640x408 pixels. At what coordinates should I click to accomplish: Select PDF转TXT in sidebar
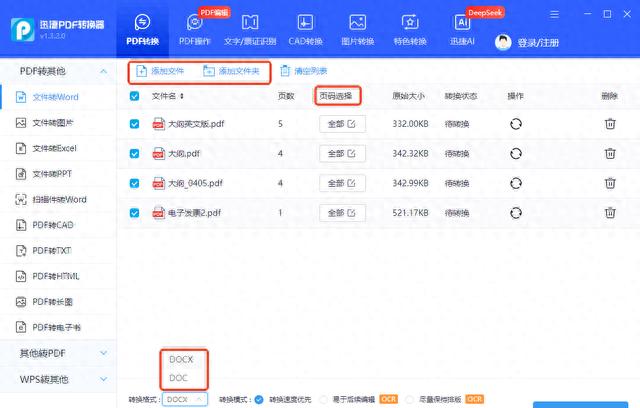click(x=58, y=251)
